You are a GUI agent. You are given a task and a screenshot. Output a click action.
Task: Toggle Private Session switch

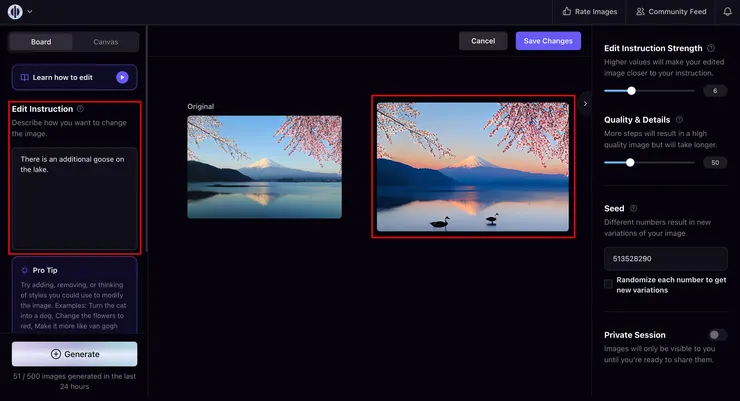717,334
